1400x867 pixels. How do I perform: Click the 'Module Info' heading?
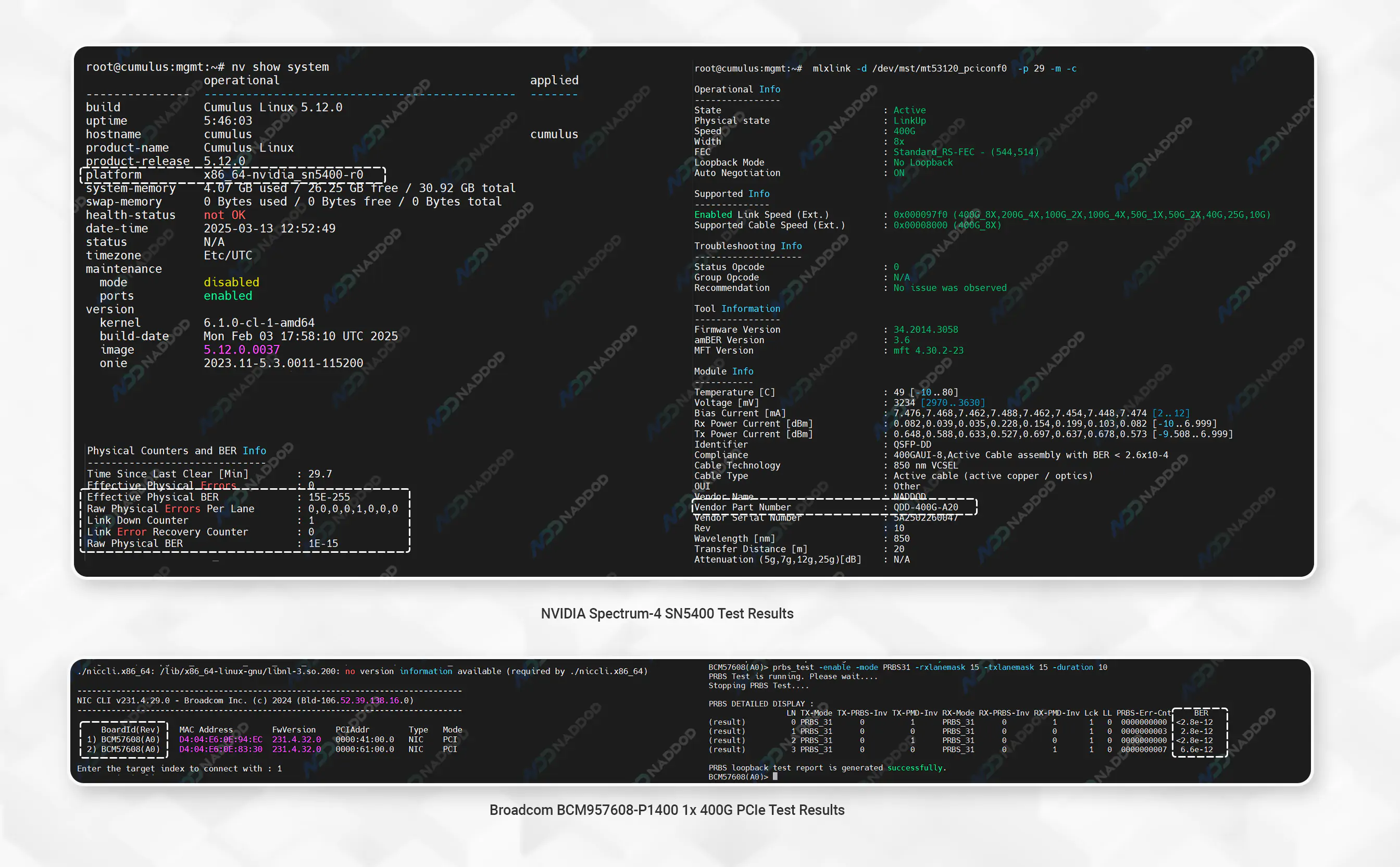pos(724,371)
